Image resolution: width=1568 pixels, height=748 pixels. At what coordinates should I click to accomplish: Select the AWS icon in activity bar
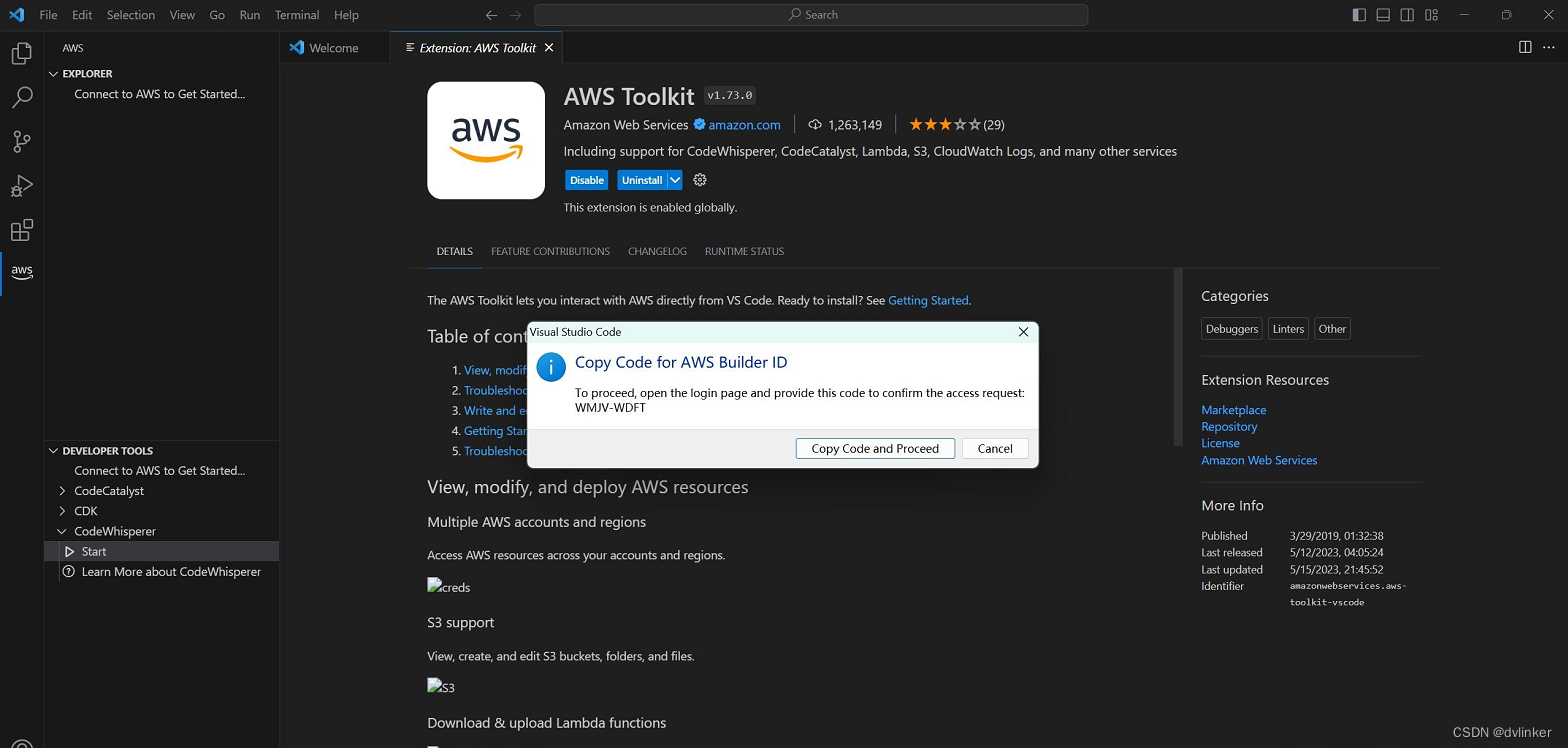click(x=21, y=272)
